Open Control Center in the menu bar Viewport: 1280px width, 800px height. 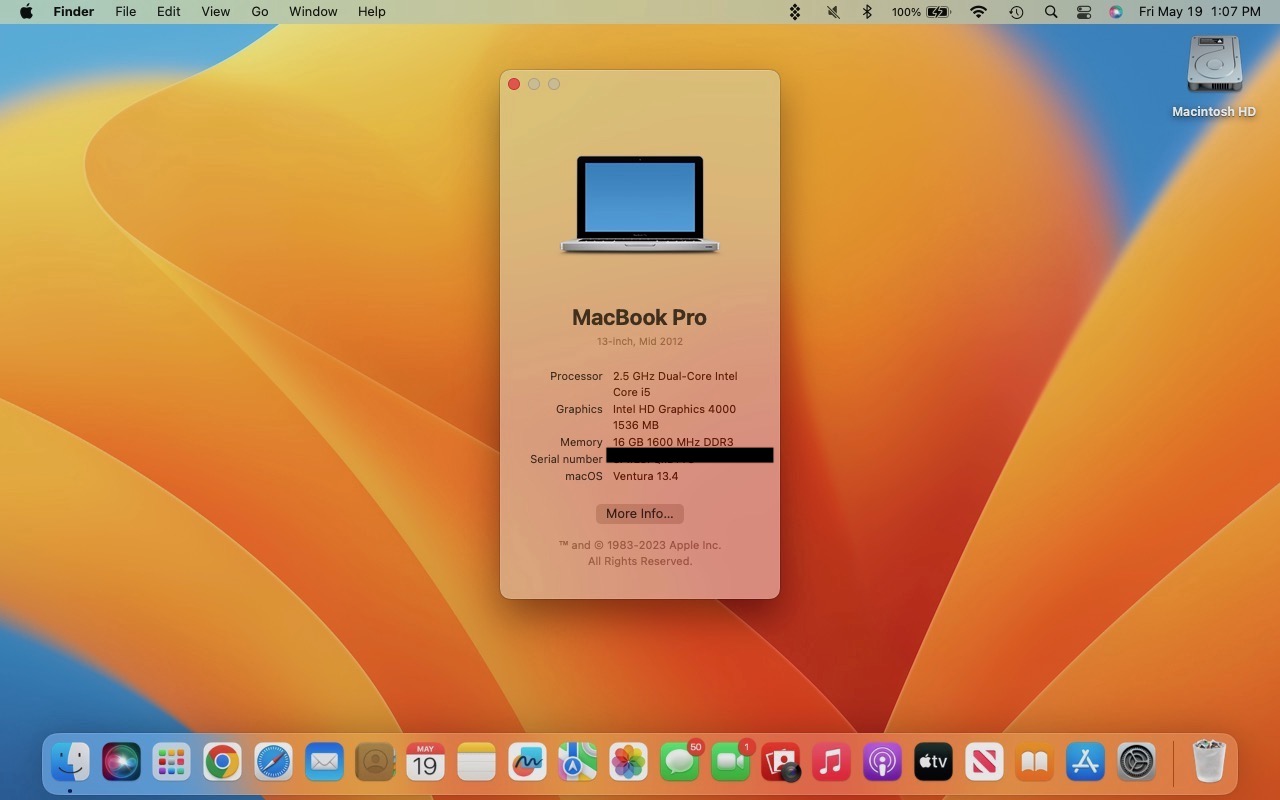click(x=1084, y=12)
